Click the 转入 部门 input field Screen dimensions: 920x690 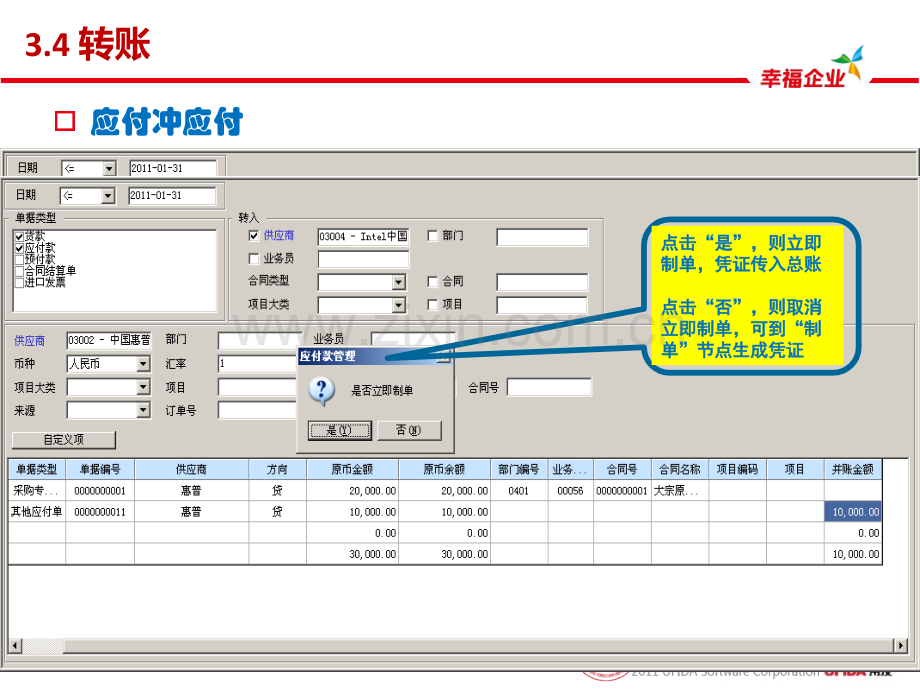(x=542, y=236)
